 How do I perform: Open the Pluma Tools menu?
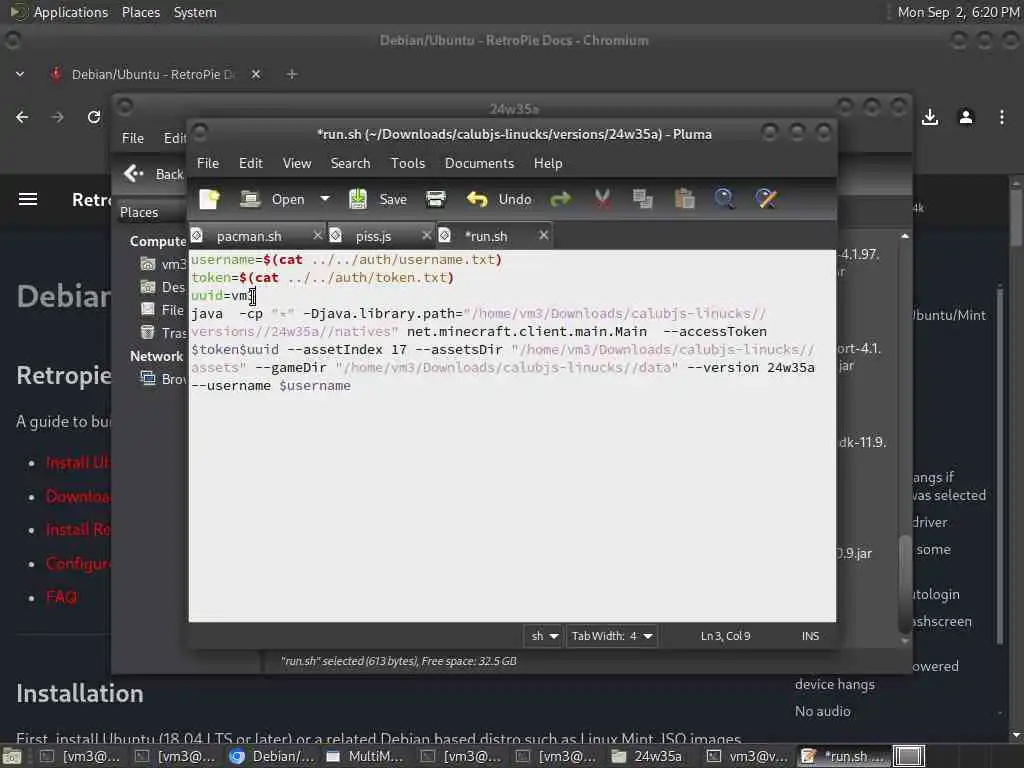coord(408,163)
